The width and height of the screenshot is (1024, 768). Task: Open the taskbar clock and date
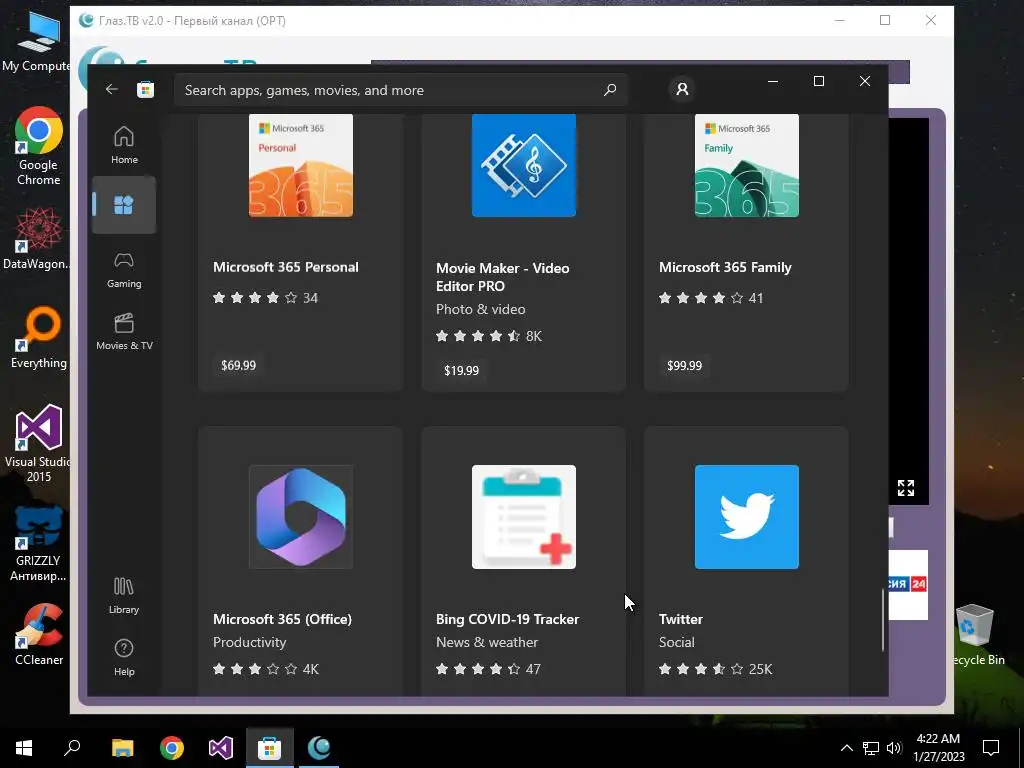(x=938, y=748)
